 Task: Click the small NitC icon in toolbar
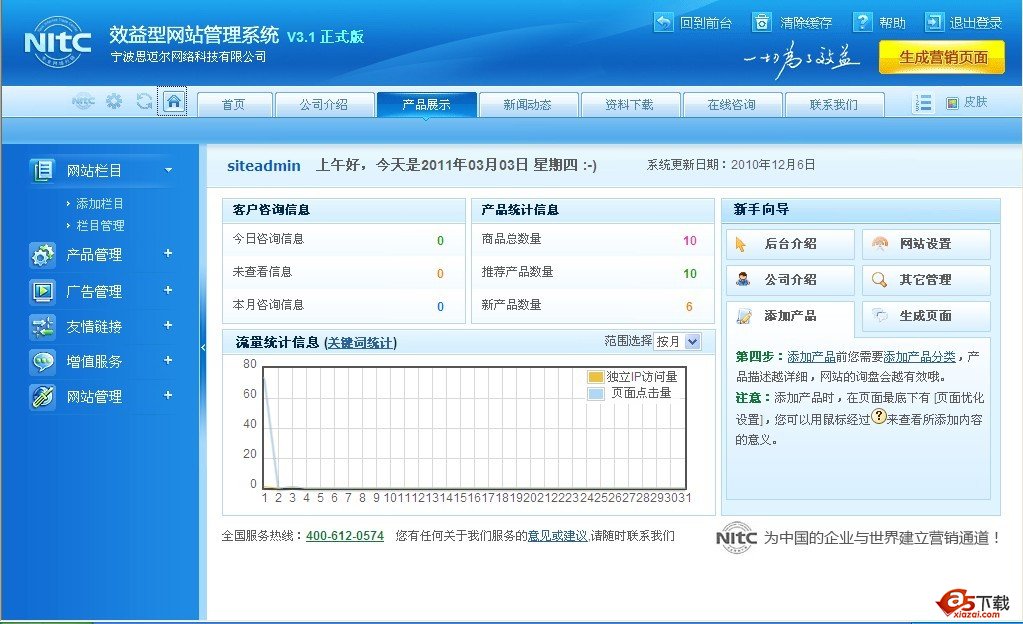(83, 102)
